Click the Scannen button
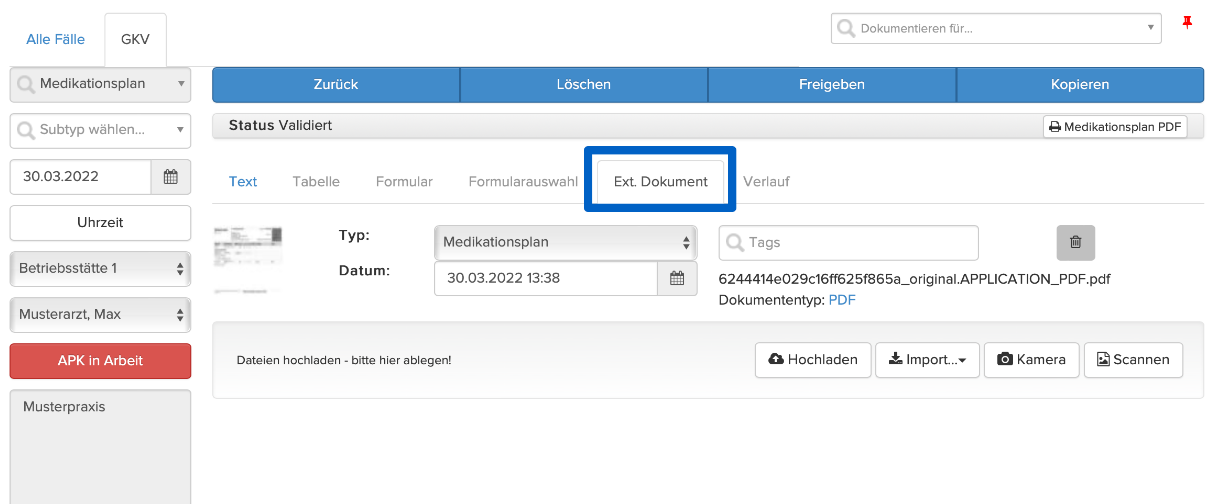This screenshot has height=504, width=1214. coord(1133,360)
